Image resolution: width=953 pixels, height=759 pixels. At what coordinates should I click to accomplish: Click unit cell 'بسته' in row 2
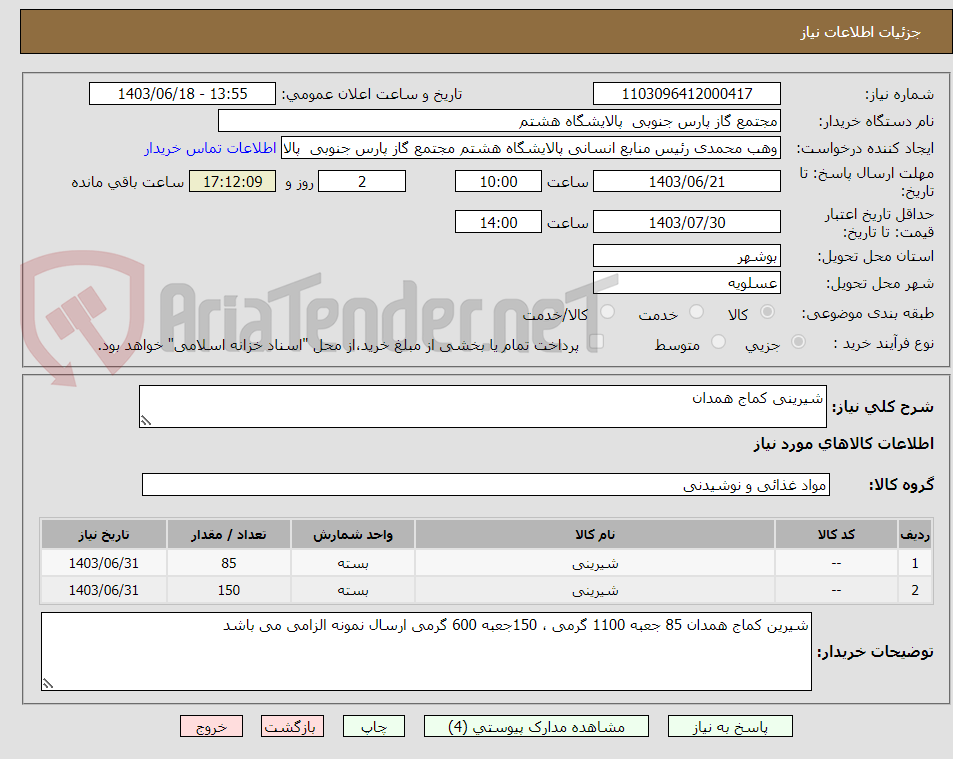point(353,590)
